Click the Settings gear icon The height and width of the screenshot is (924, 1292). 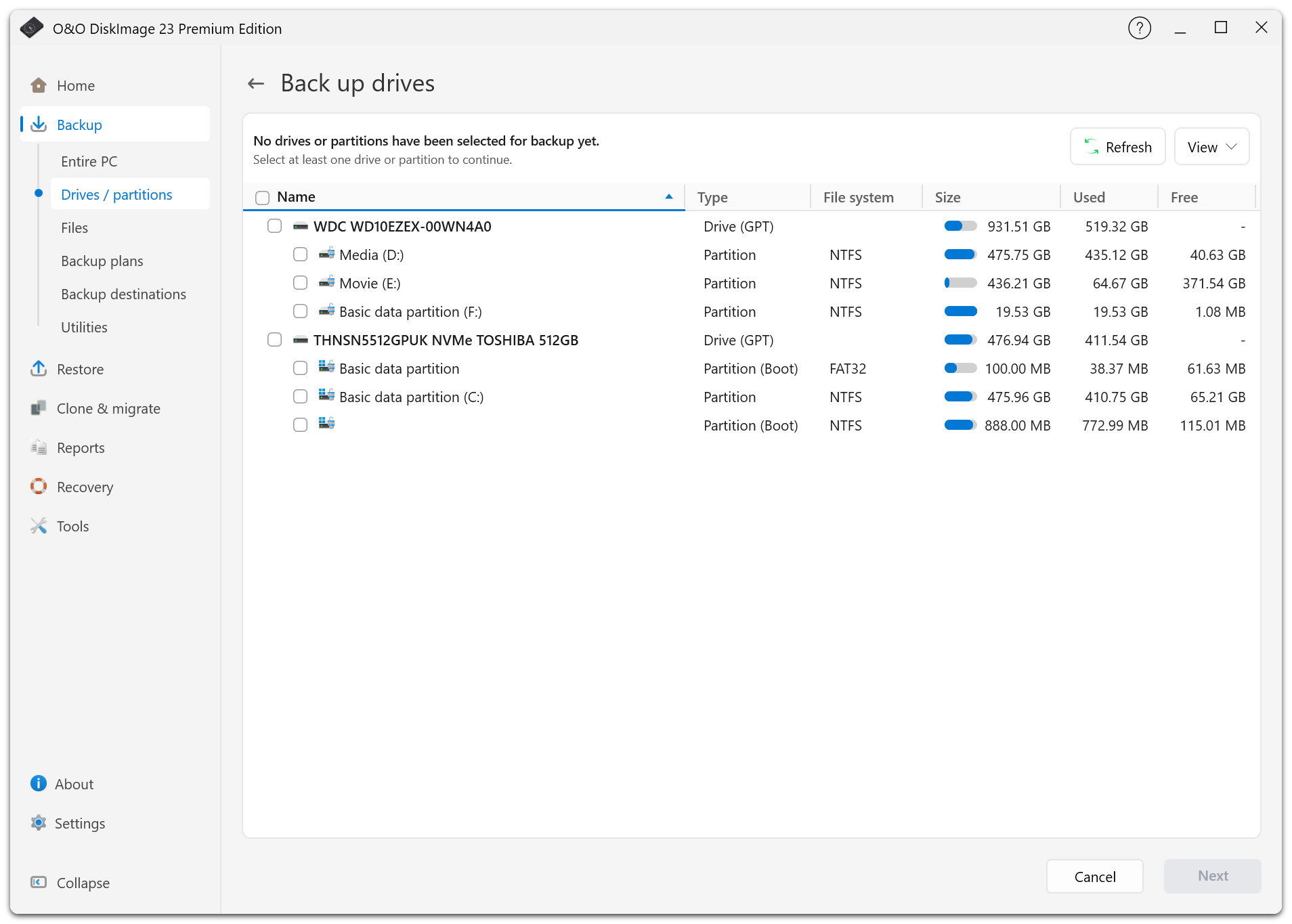39,823
